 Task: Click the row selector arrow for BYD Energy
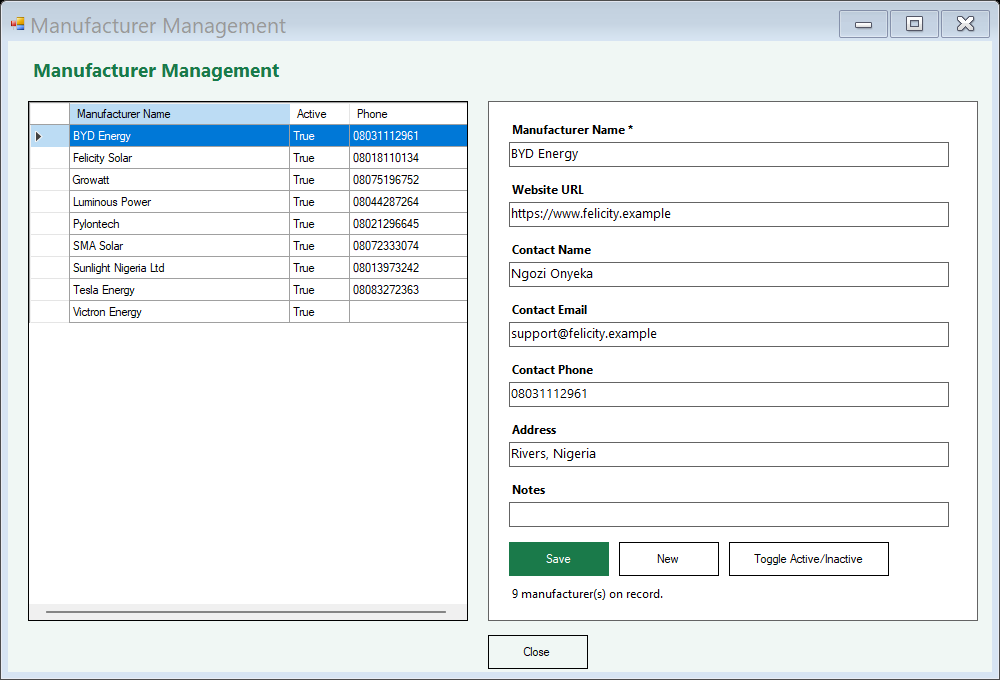50,136
